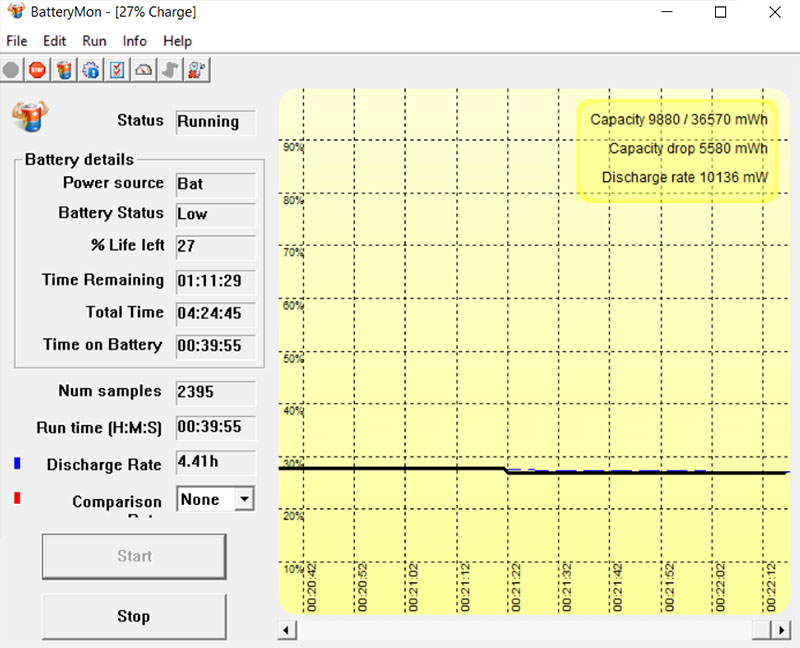The width and height of the screenshot is (800, 648).
Task: Open the gauge meter toolbar icon
Action: [143, 70]
